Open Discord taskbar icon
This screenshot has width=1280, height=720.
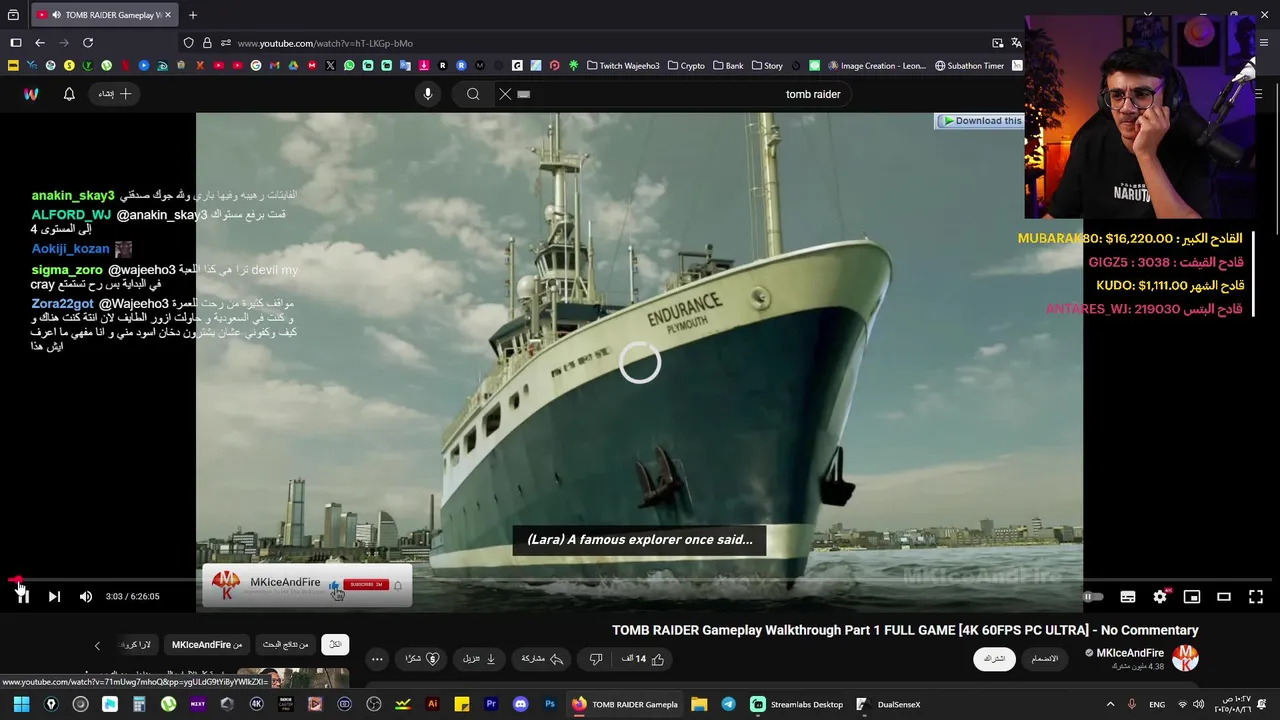520,704
